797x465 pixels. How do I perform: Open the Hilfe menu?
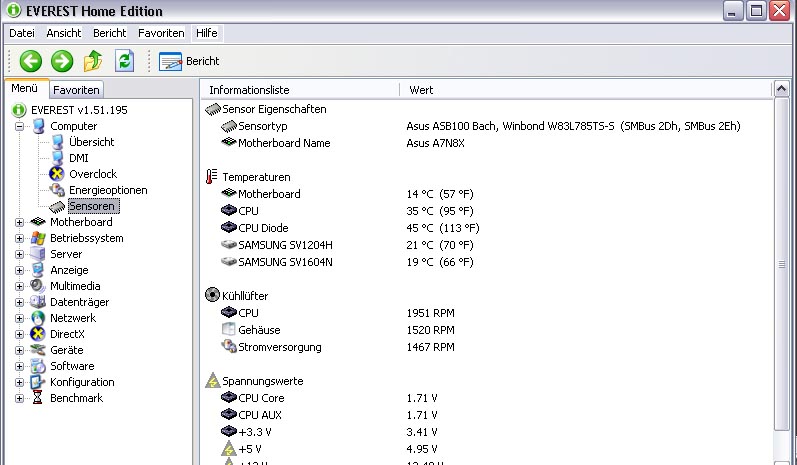pyautogui.click(x=207, y=33)
